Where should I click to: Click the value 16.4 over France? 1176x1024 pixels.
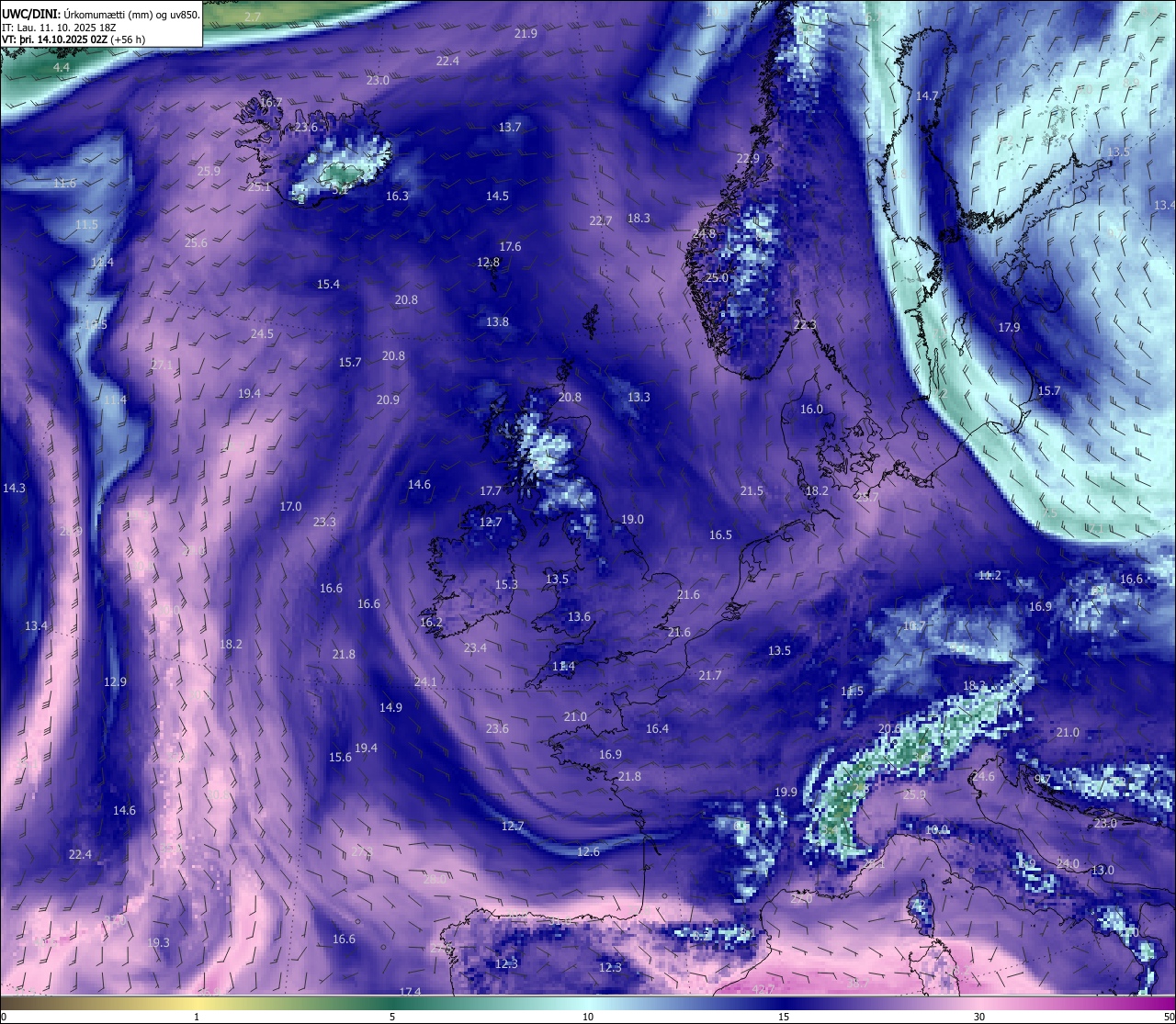[657, 729]
